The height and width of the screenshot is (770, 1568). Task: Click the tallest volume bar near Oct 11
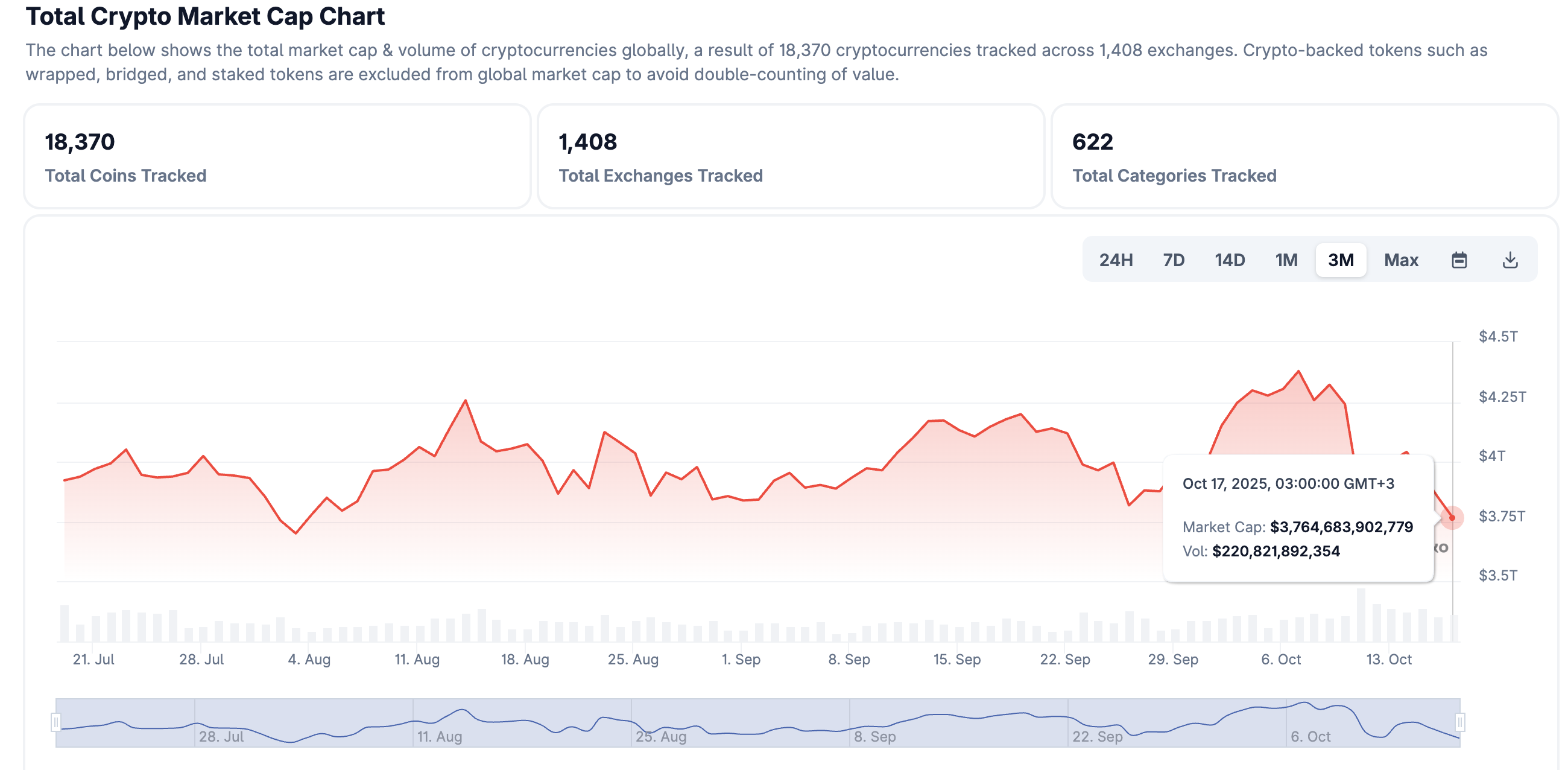[x=1361, y=614]
